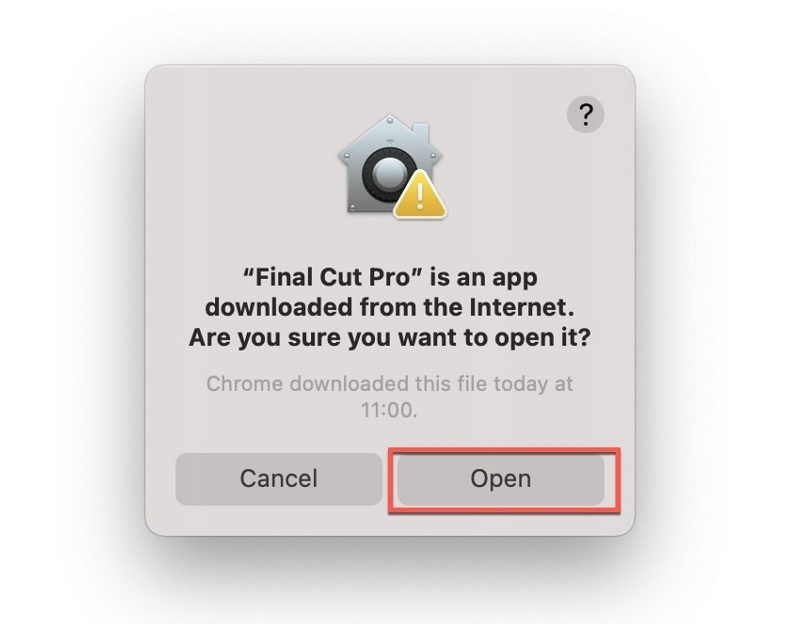Viewport: 800px width, 624px height.
Task: Click the chimney of the house icon
Action: pyautogui.click(x=420, y=132)
